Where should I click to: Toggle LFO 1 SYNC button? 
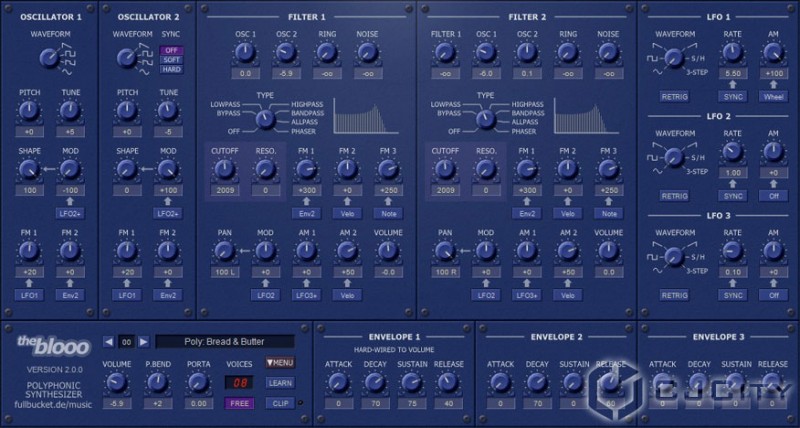click(733, 96)
